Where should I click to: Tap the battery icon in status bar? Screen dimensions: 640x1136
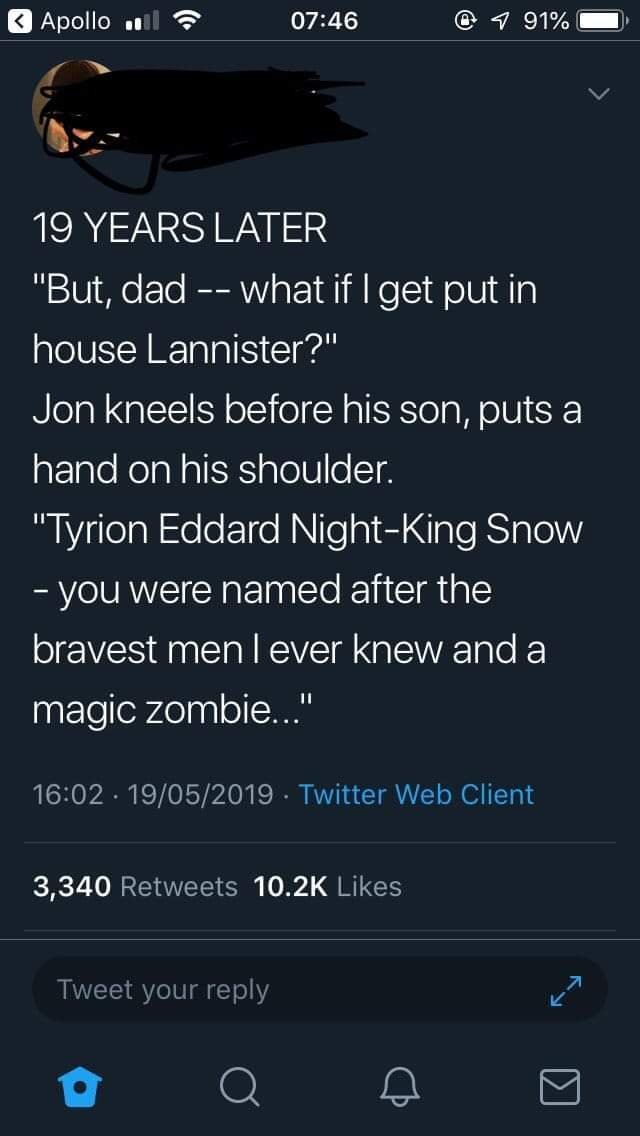click(603, 20)
